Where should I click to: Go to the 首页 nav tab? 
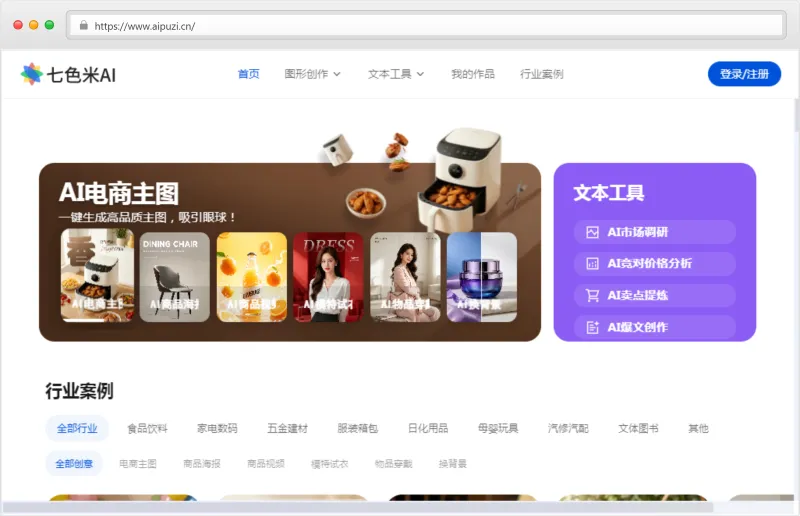click(248, 74)
